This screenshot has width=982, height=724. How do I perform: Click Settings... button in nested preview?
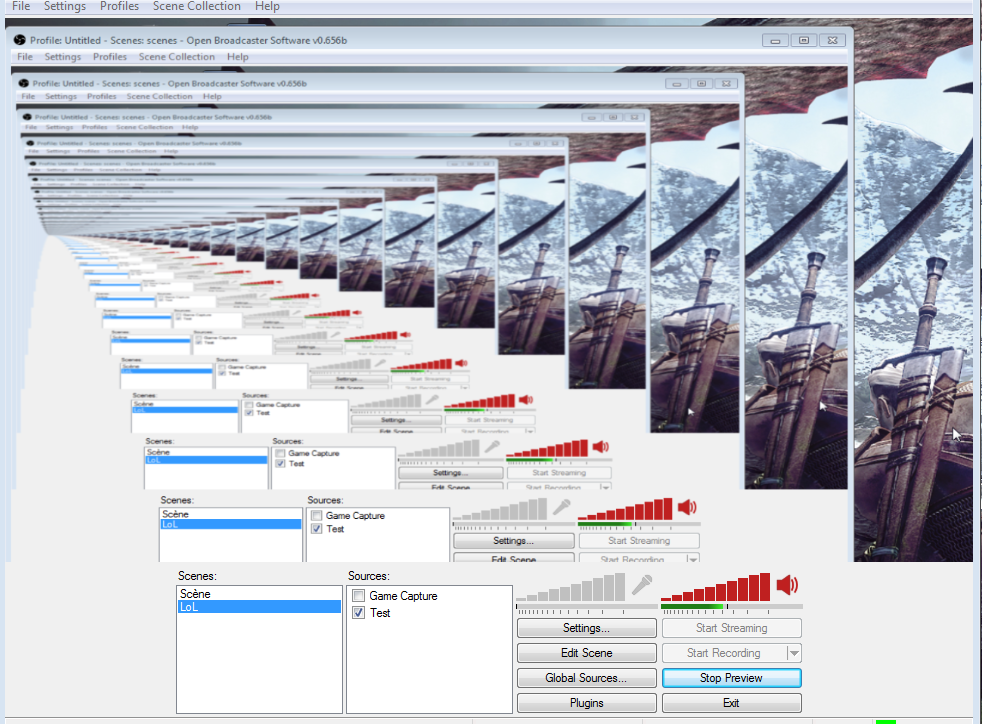514,540
